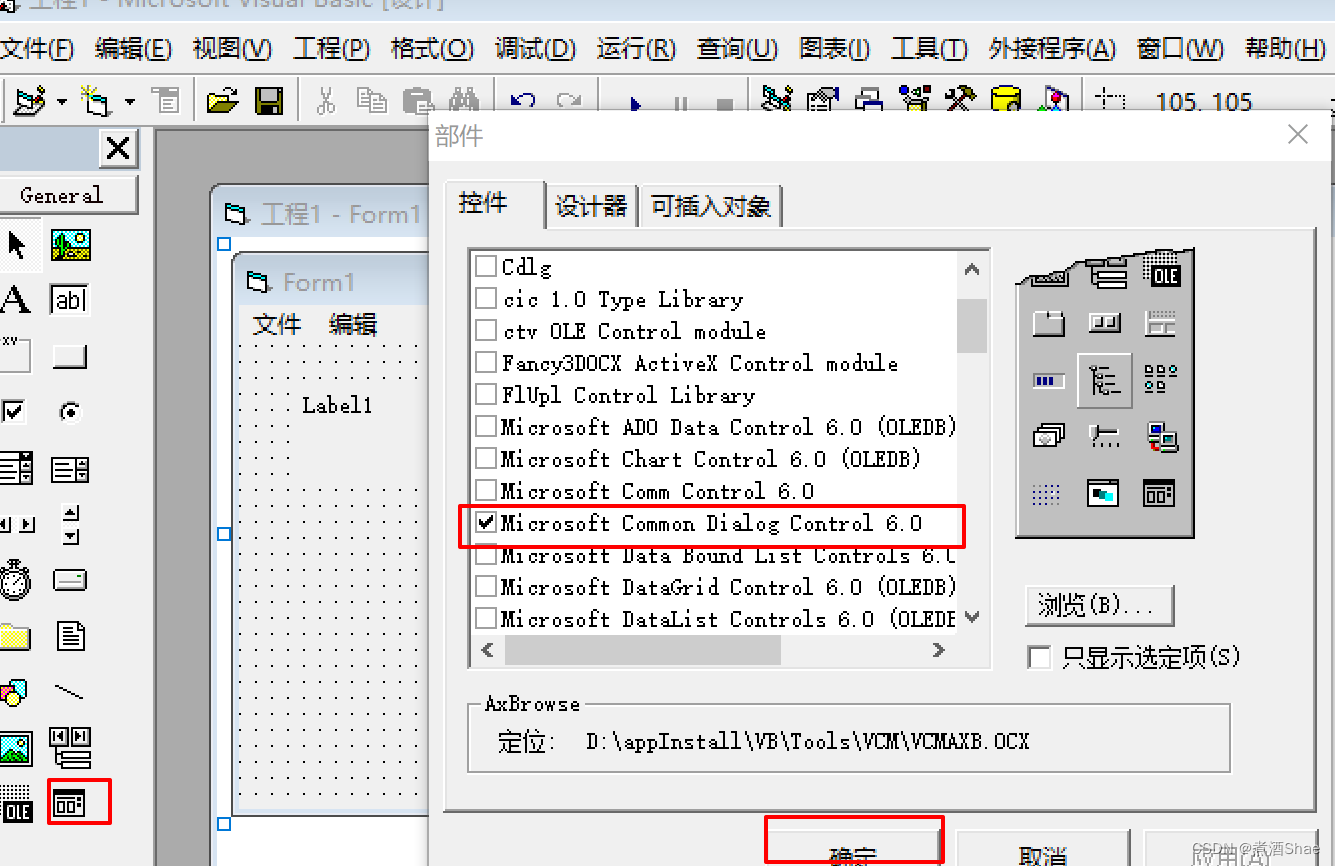Image resolution: width=1335 pixels, height=866 pixels.
Task: Check the Cdlg component checkbox
Action: click(x=486, y=266)
